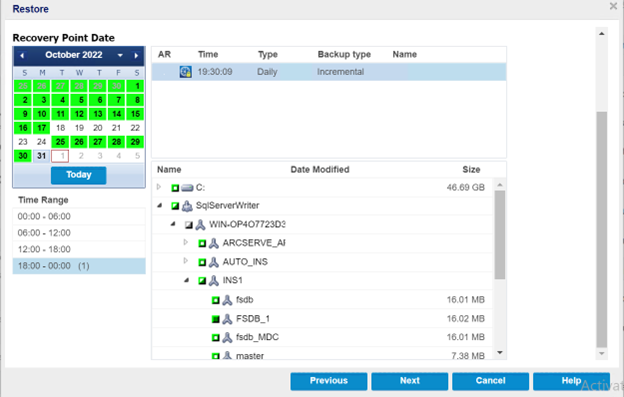Screen dimensions: 624x397
Task: Click the master database icon
Action: pos(227,355)
